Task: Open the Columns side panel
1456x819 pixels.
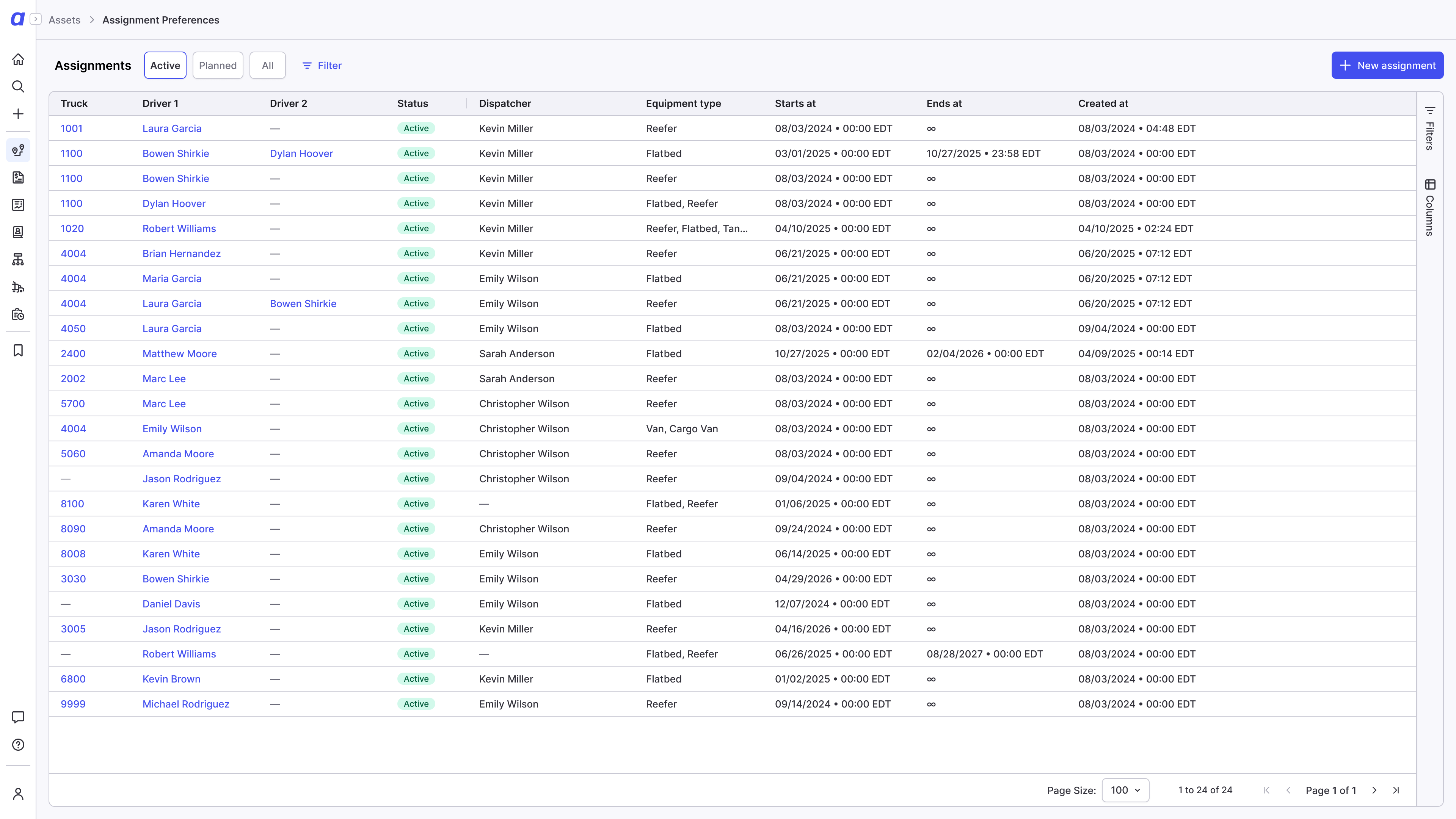Action: [1430, 207]
